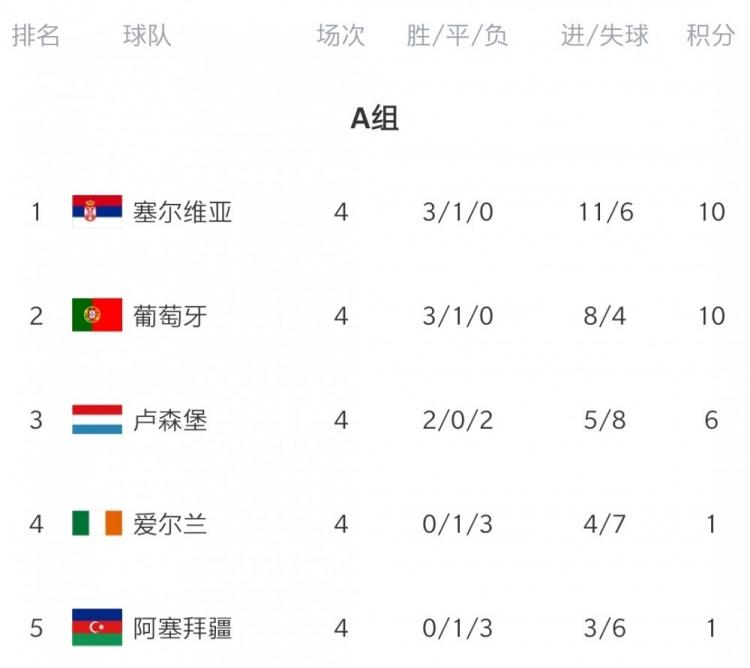Click the Portugal flag icon
750x668 pixels.
(x=97, y=316)
